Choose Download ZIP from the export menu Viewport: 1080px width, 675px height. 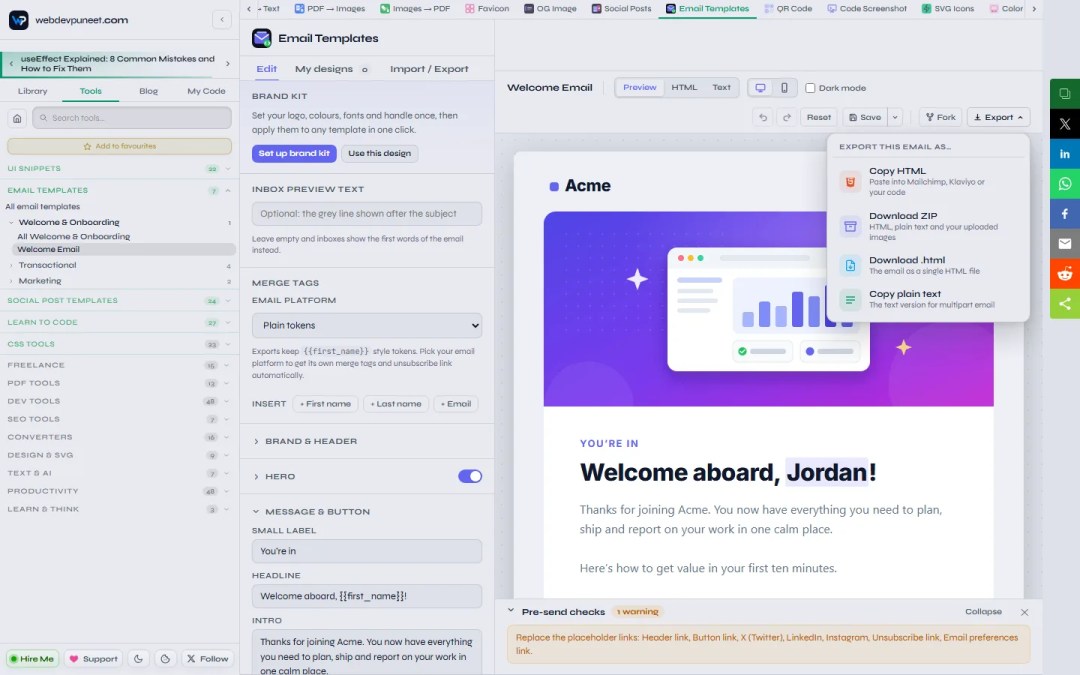[928, 226]
